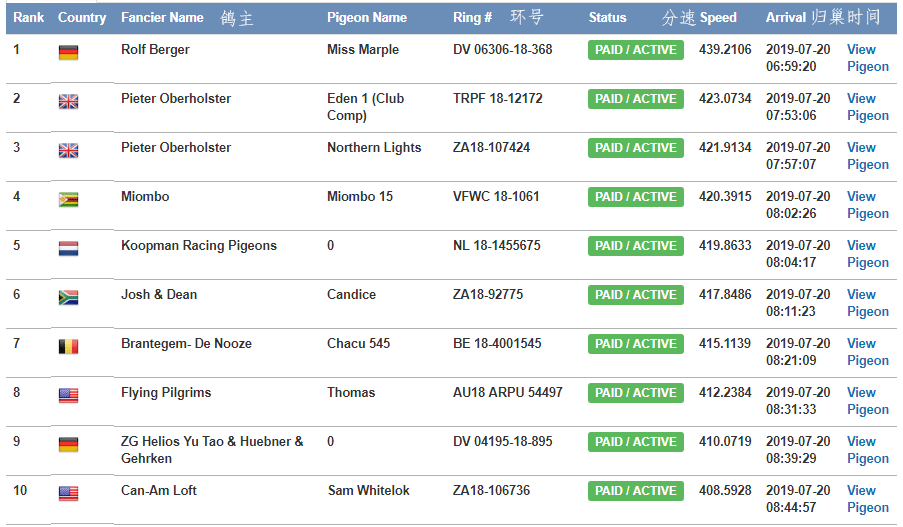
Task: Select ring number TRPF 18-12172 cell
Action: click(x=497, y=99)
